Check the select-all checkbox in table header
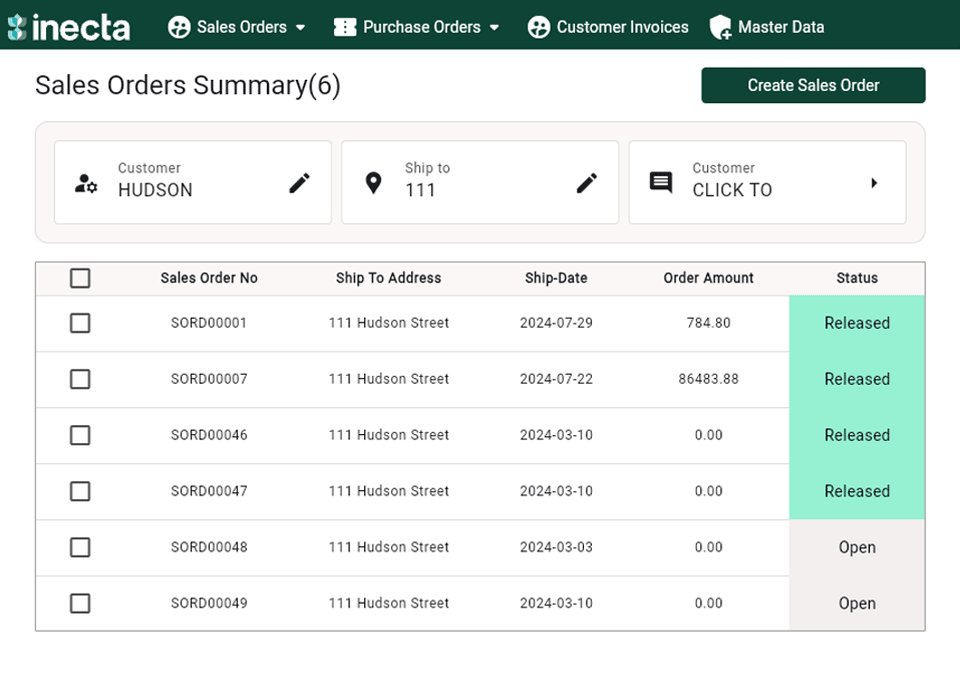960x694 pixels. pyautogui.click(x=80, y=278)
